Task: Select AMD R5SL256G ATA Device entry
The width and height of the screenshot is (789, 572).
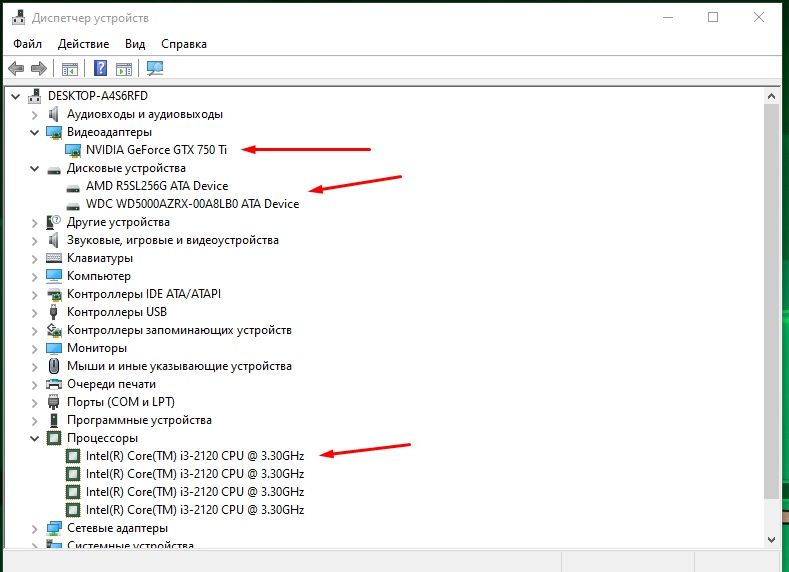Action: [x=157, y=186]
